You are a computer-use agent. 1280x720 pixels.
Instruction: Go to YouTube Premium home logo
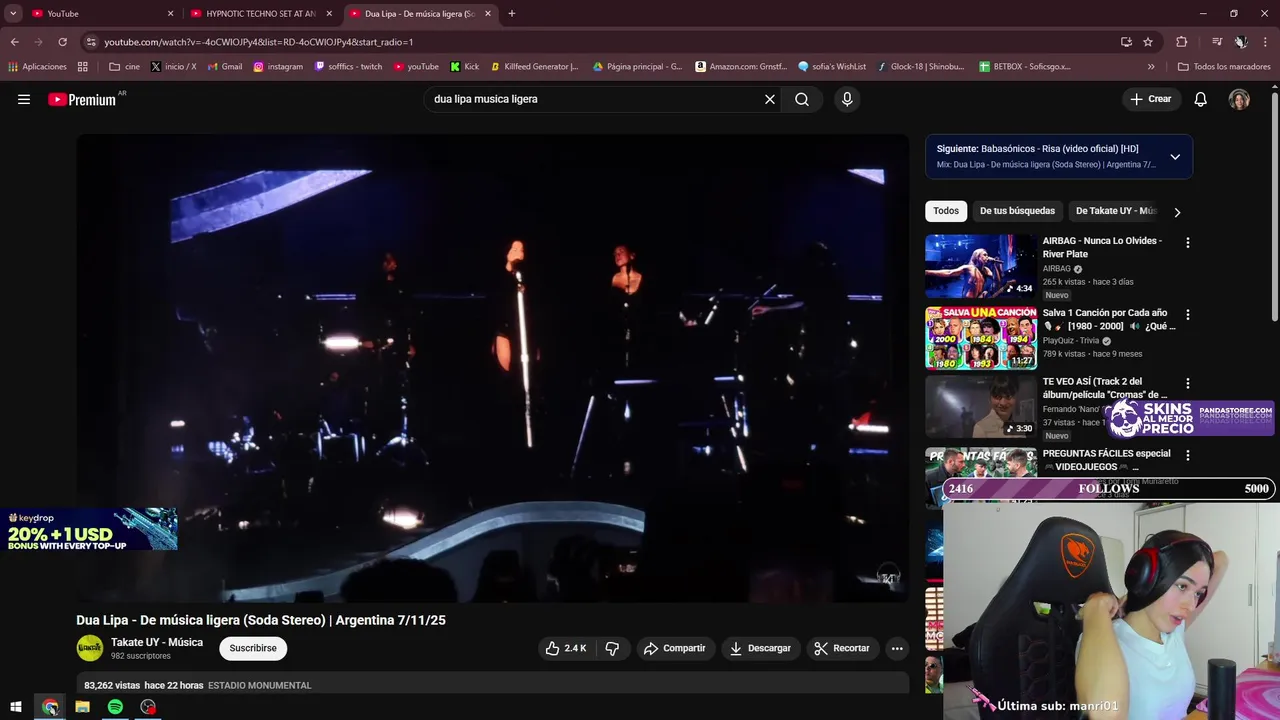point(82,99)
